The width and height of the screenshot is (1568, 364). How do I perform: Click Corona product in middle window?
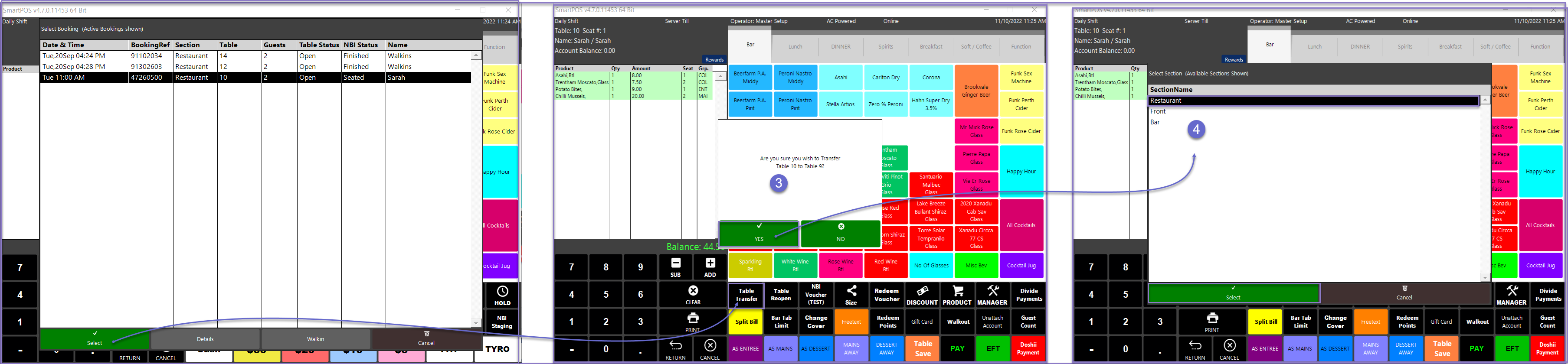coord(931,78)
